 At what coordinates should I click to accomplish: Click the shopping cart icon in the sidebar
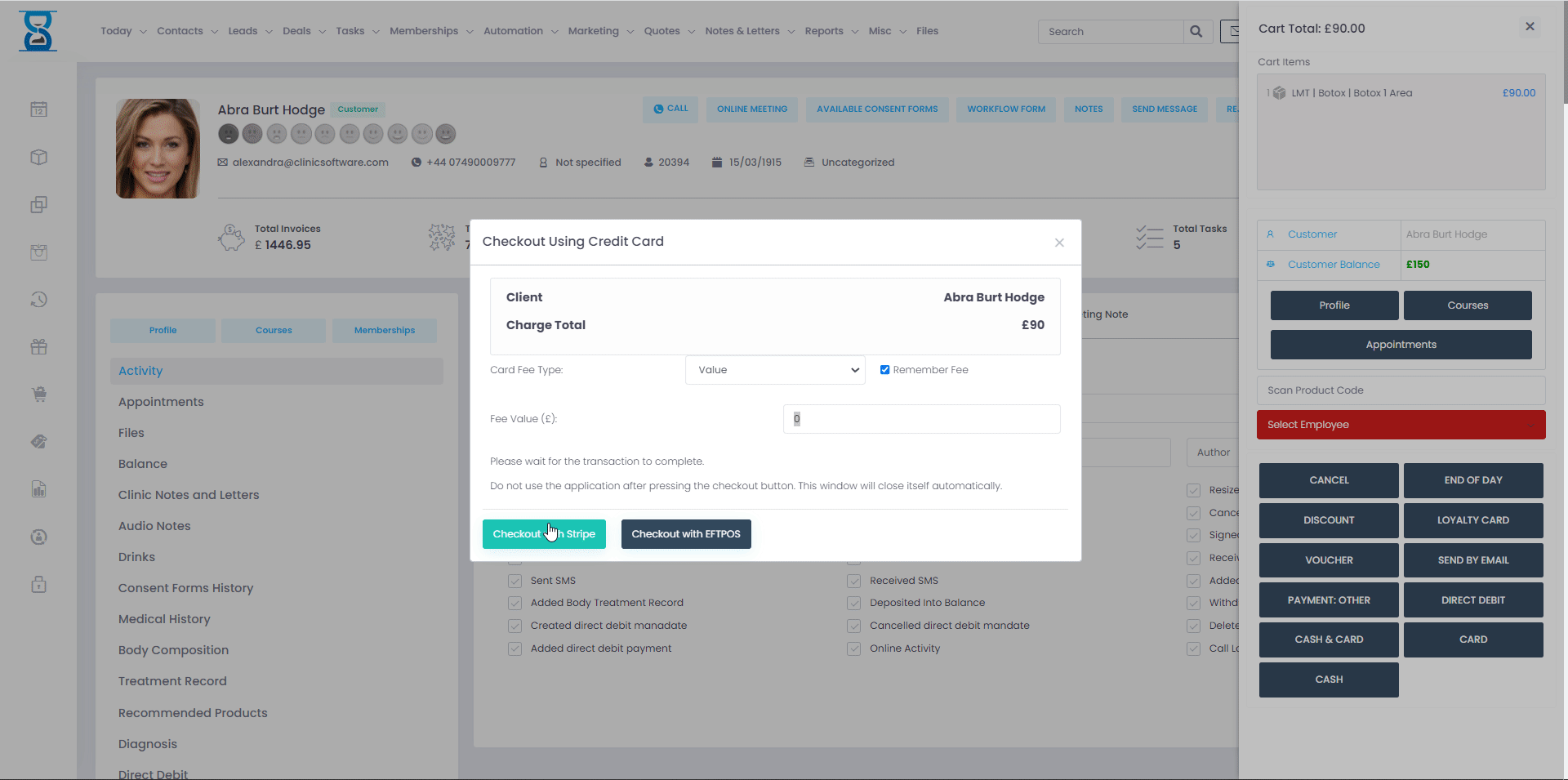click(x=38, y=394)
